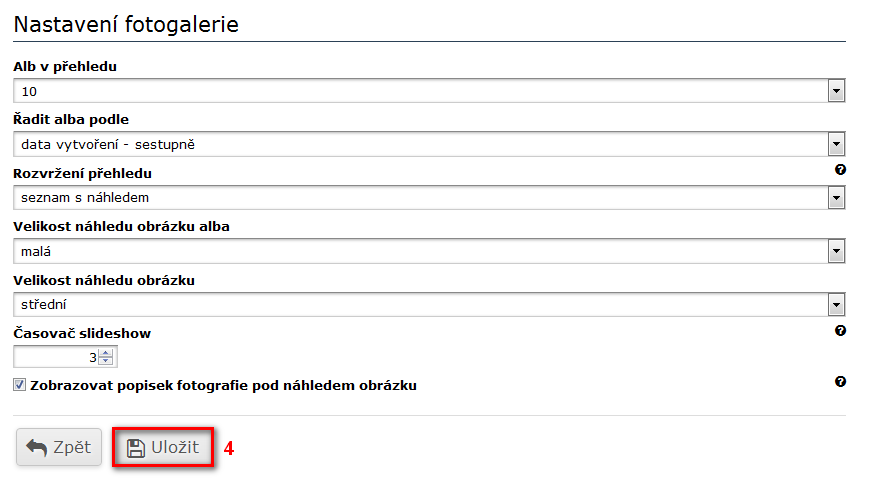This screenshot has height=481, width=874.
Task: Uncheck the Zobrazovat popisek fotografie checkbox
Action: pos(20,385)
